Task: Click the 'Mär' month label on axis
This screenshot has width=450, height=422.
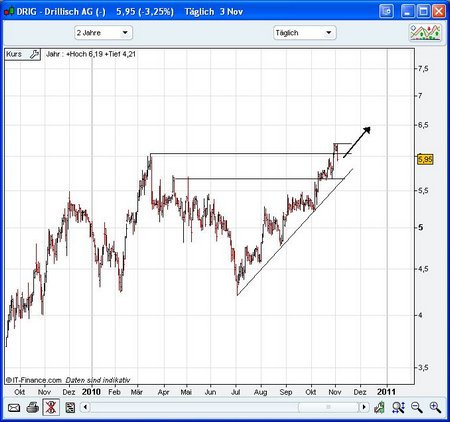Action: [x=137, y=392]
